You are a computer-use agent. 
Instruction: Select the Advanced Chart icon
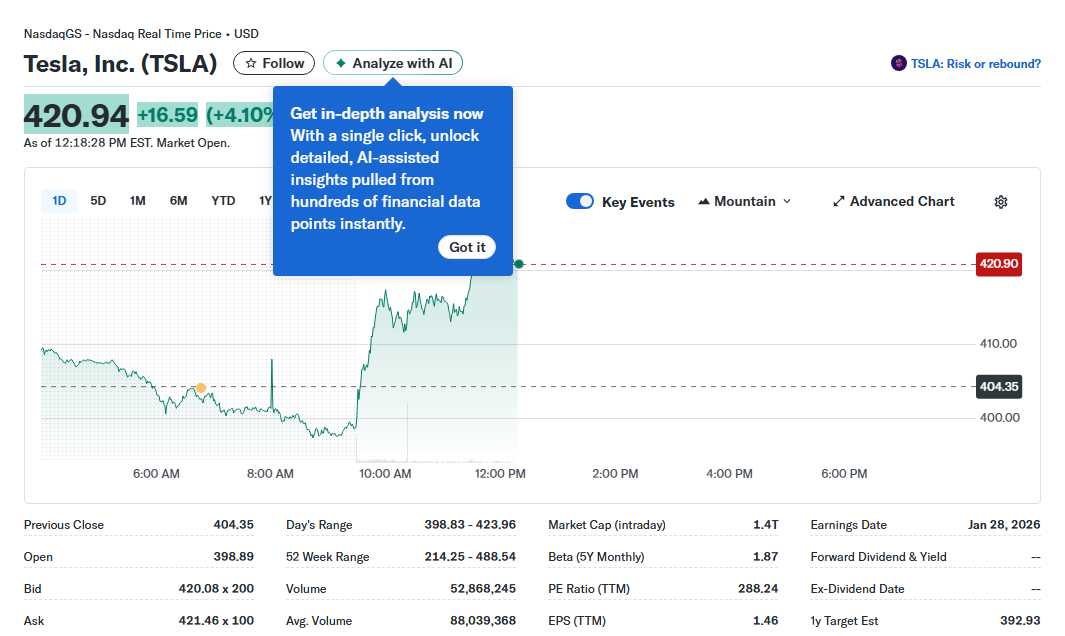click(838, 201)
